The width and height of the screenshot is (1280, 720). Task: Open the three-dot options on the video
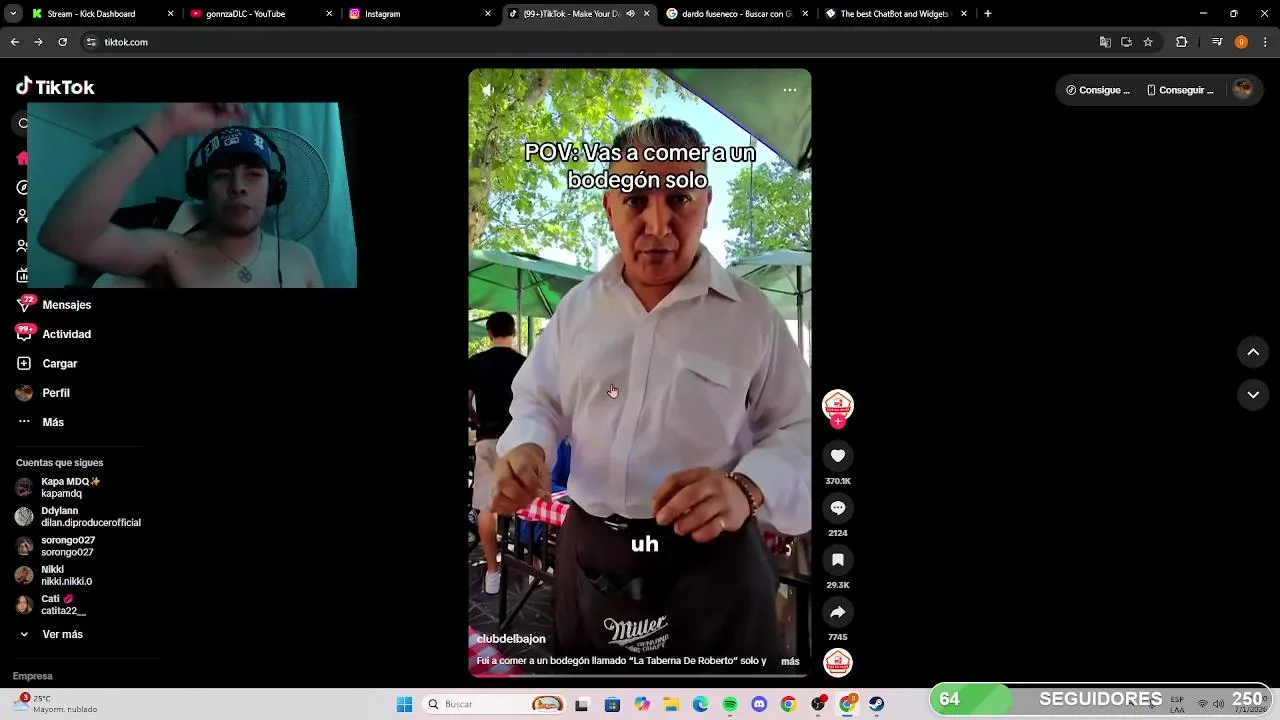tap(790, 90)
